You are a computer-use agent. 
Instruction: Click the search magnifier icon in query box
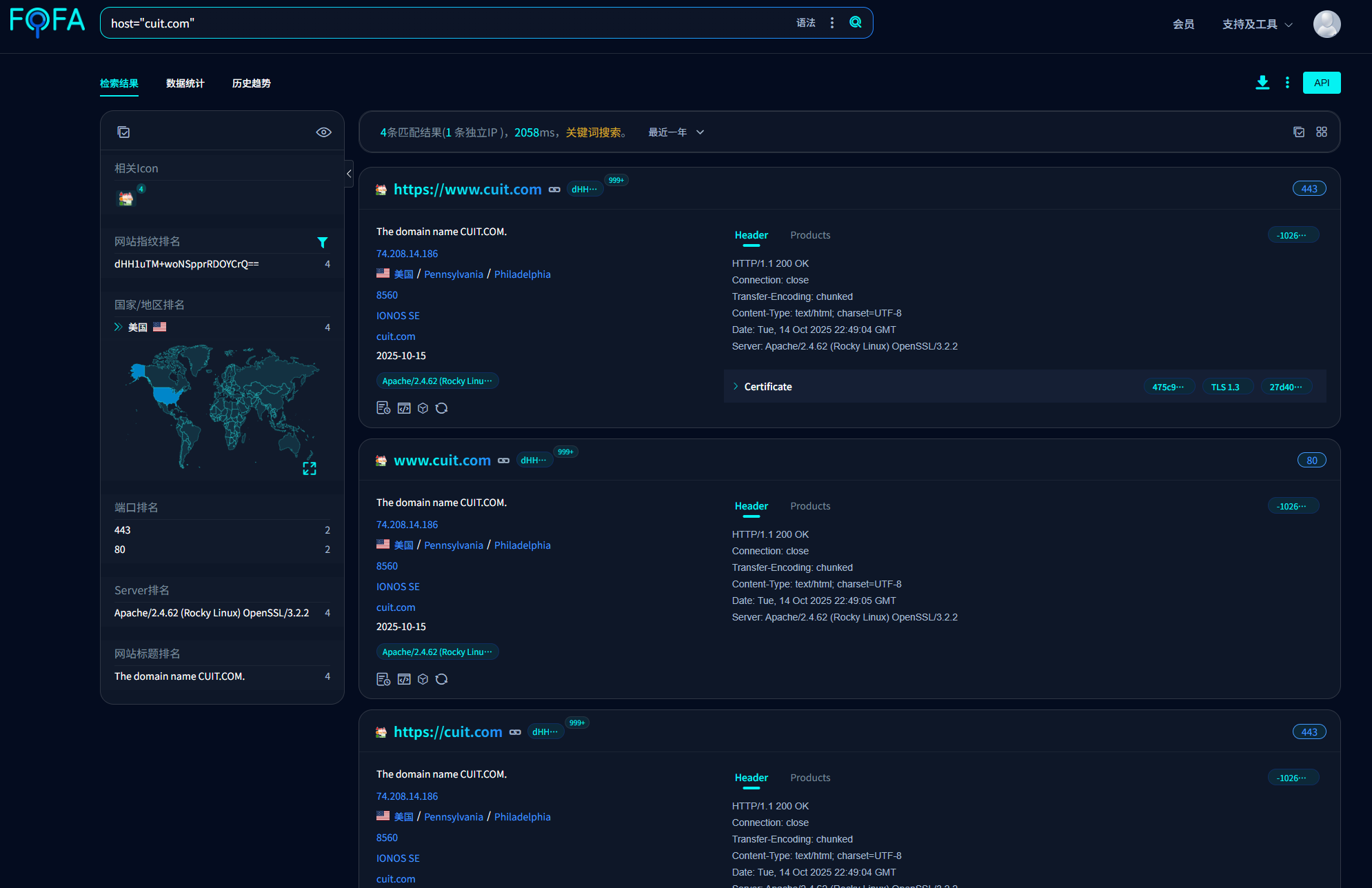[856, 22]
